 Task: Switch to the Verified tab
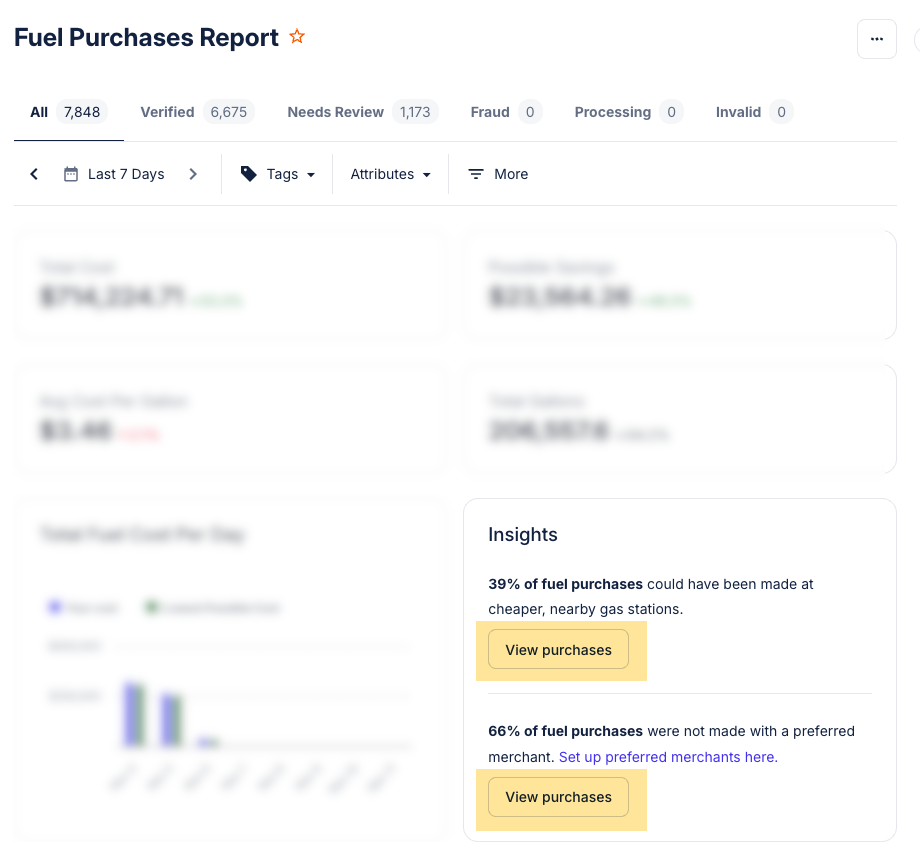click(x=196, y=112)
